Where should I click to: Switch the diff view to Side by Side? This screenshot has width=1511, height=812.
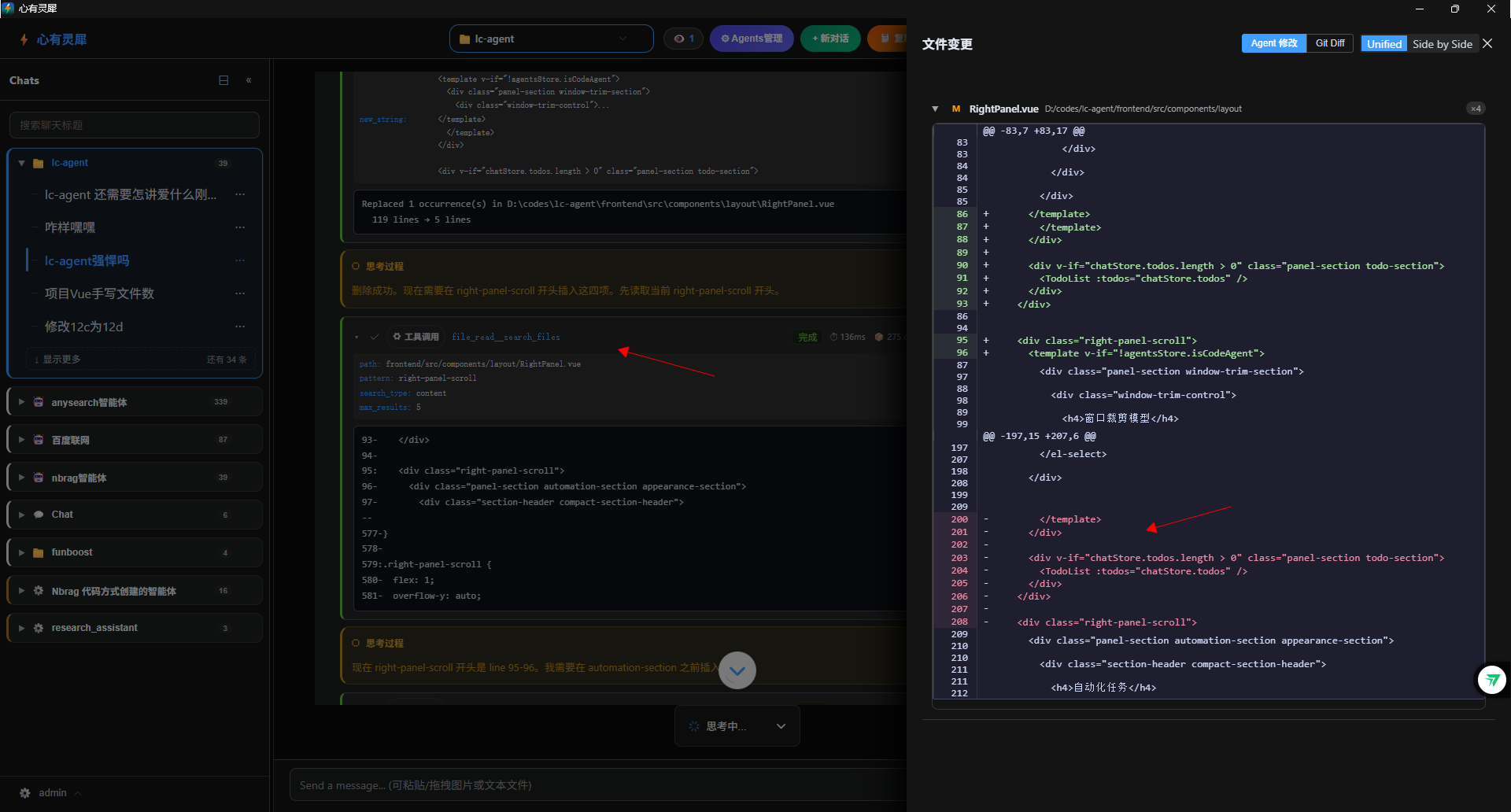click(x=1442, y=44)
